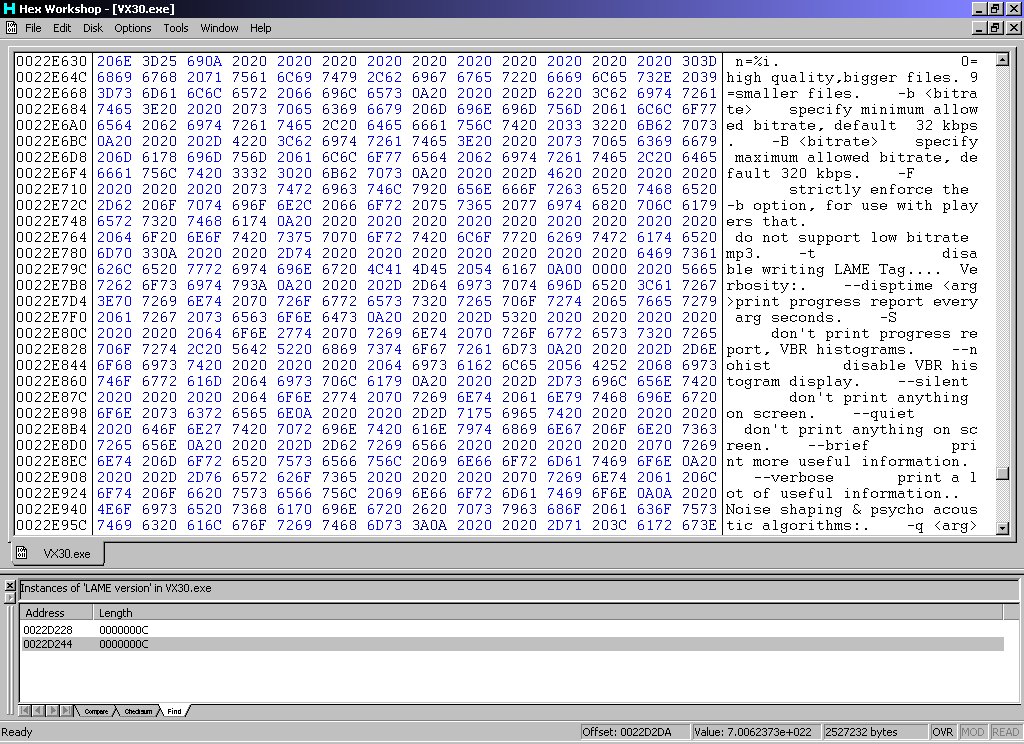Open the Window menu
Screen dimensions: 1024x744
[219, 28]
